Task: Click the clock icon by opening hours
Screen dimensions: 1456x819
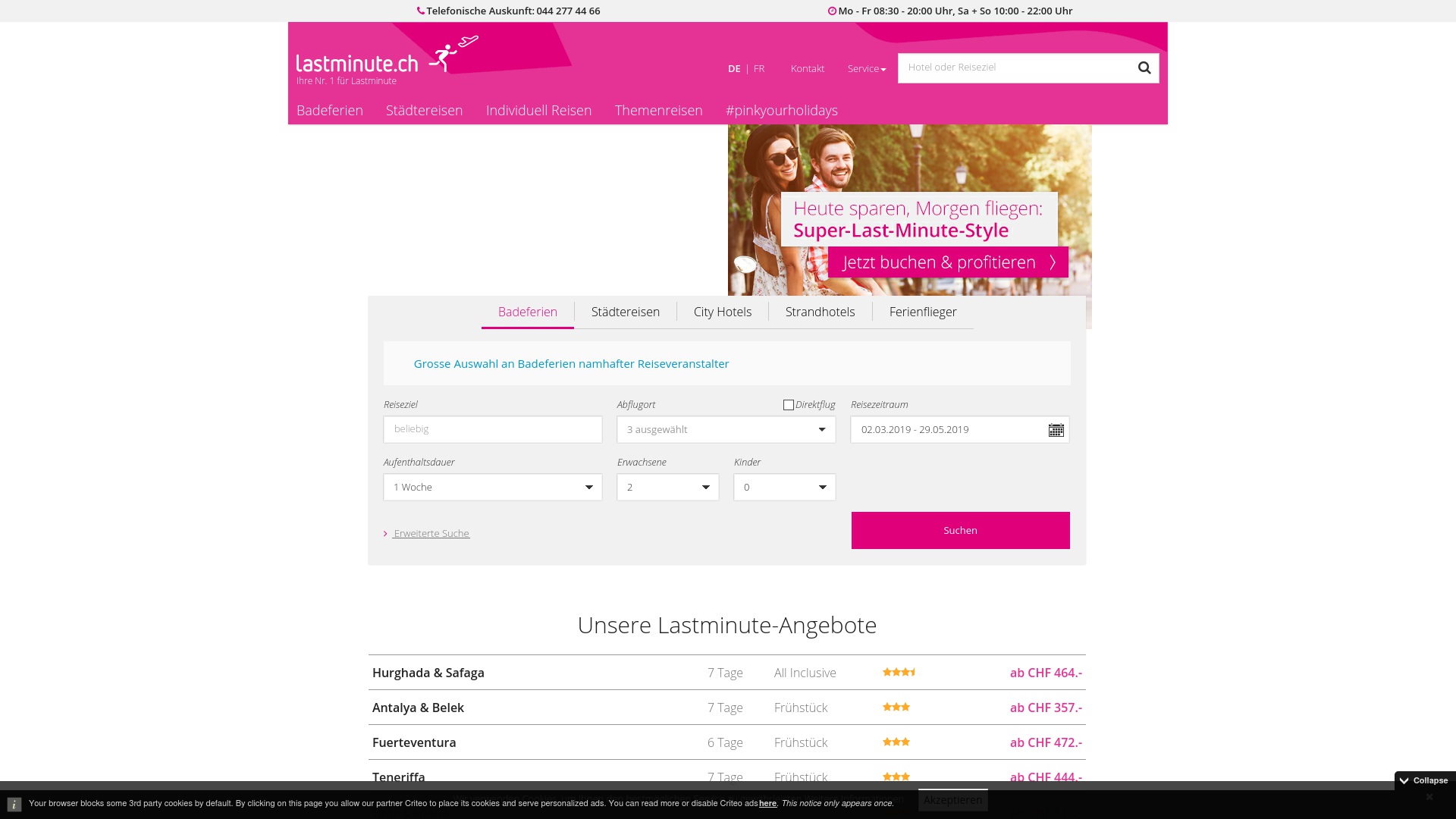Action: click(x=832, y=11)
